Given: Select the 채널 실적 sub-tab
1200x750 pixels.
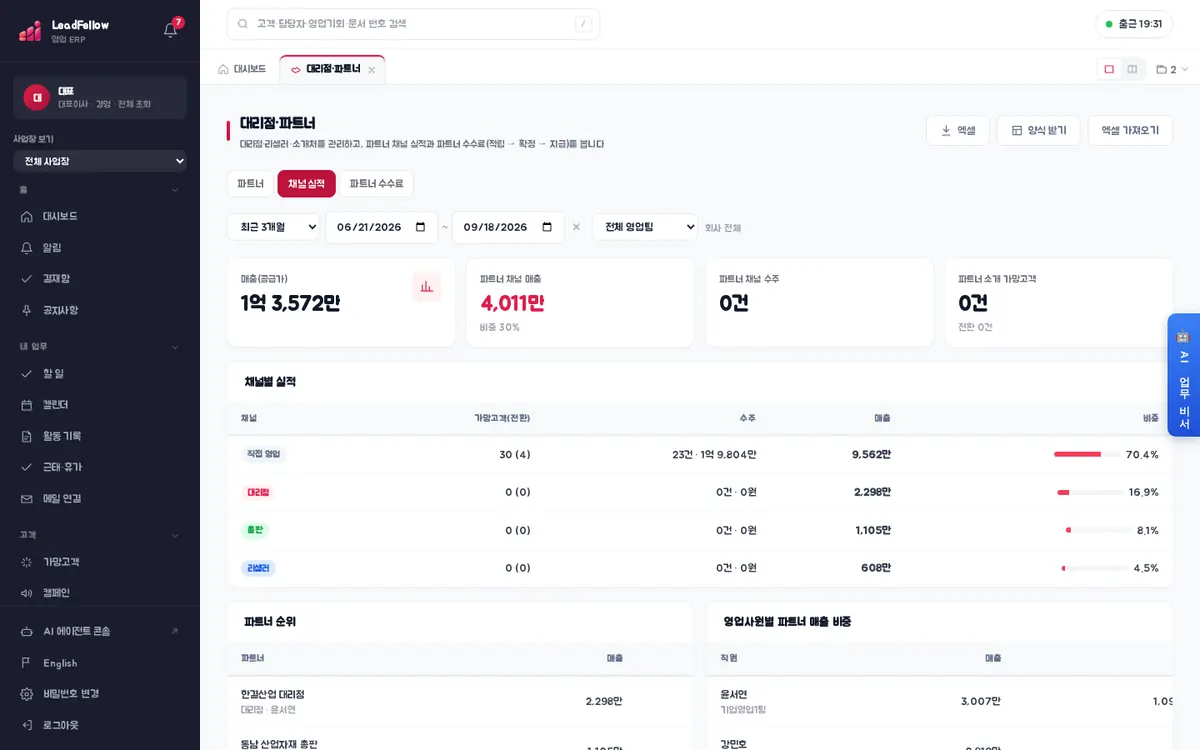Looking at the screenshot, I should [306, 184].
